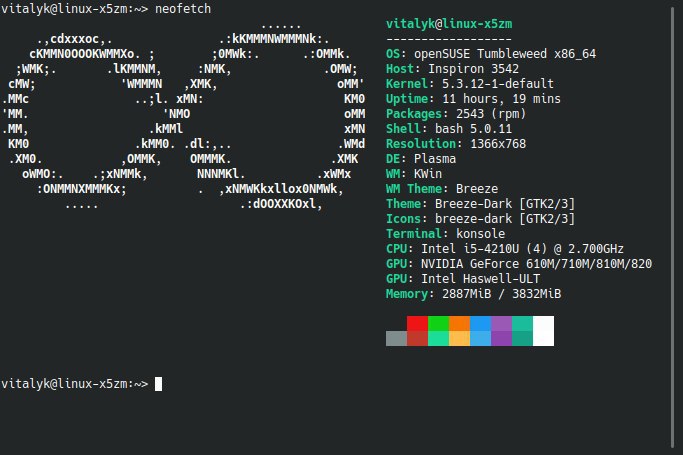Screen dimensions: 683x455
Task: Click the bright green color block
Action: click(x=438, y=324)
